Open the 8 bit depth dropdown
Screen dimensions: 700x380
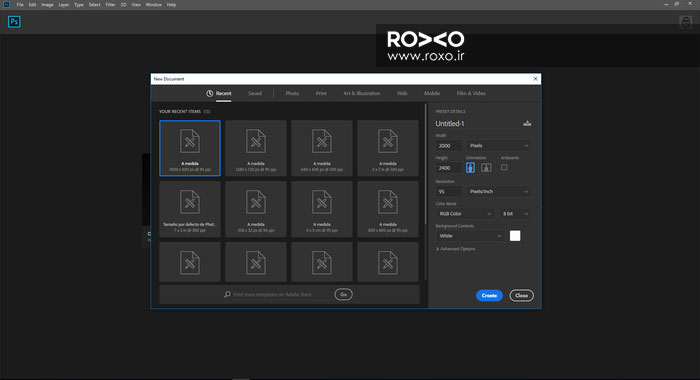515,214
